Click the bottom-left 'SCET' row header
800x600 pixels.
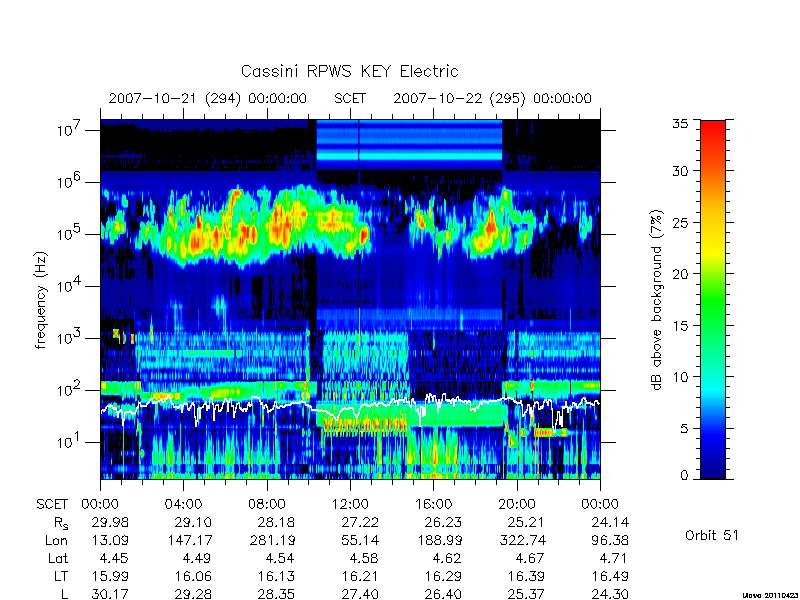coord(52,505)
